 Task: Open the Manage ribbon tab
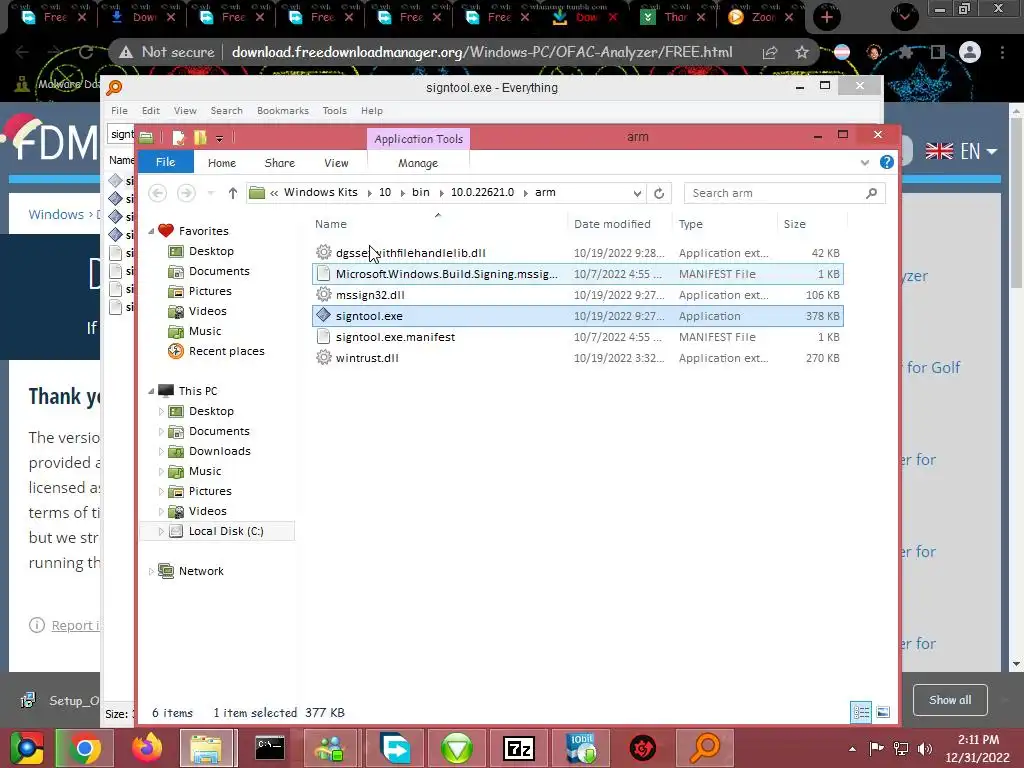[x=418, y=163]
